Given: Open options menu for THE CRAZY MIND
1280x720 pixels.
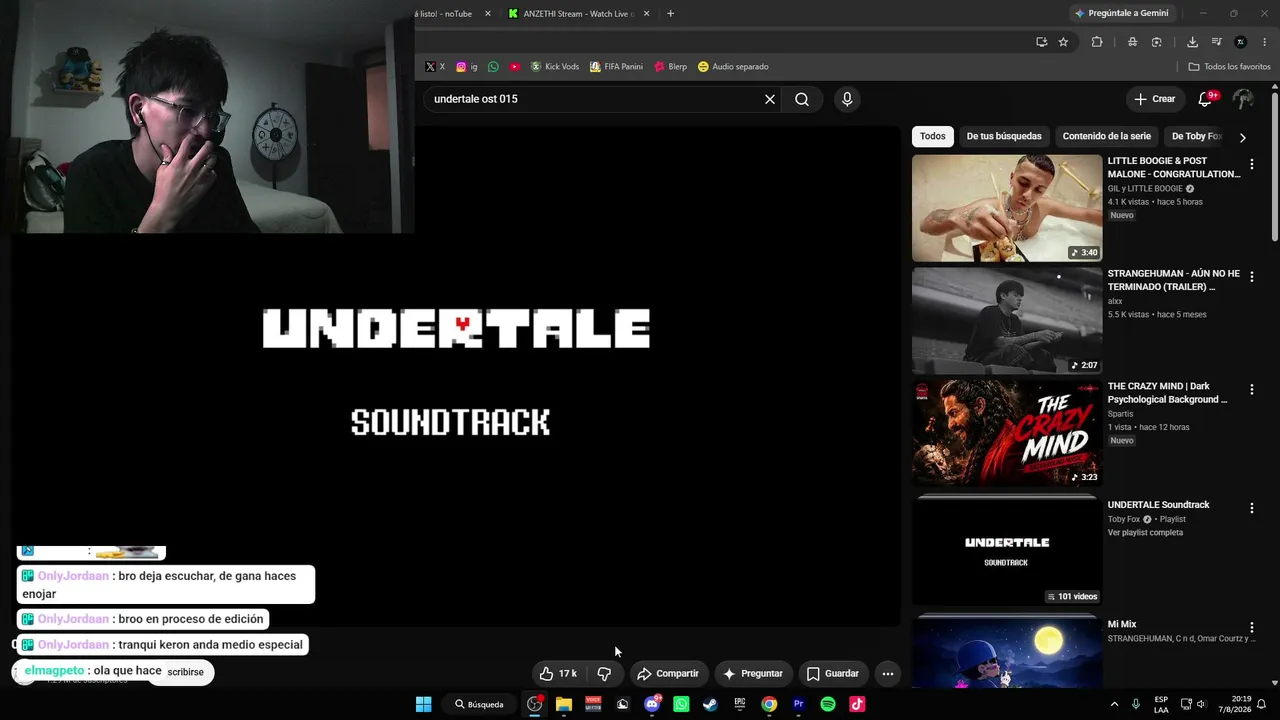Looking at the screenshot, I should 1251,389.
